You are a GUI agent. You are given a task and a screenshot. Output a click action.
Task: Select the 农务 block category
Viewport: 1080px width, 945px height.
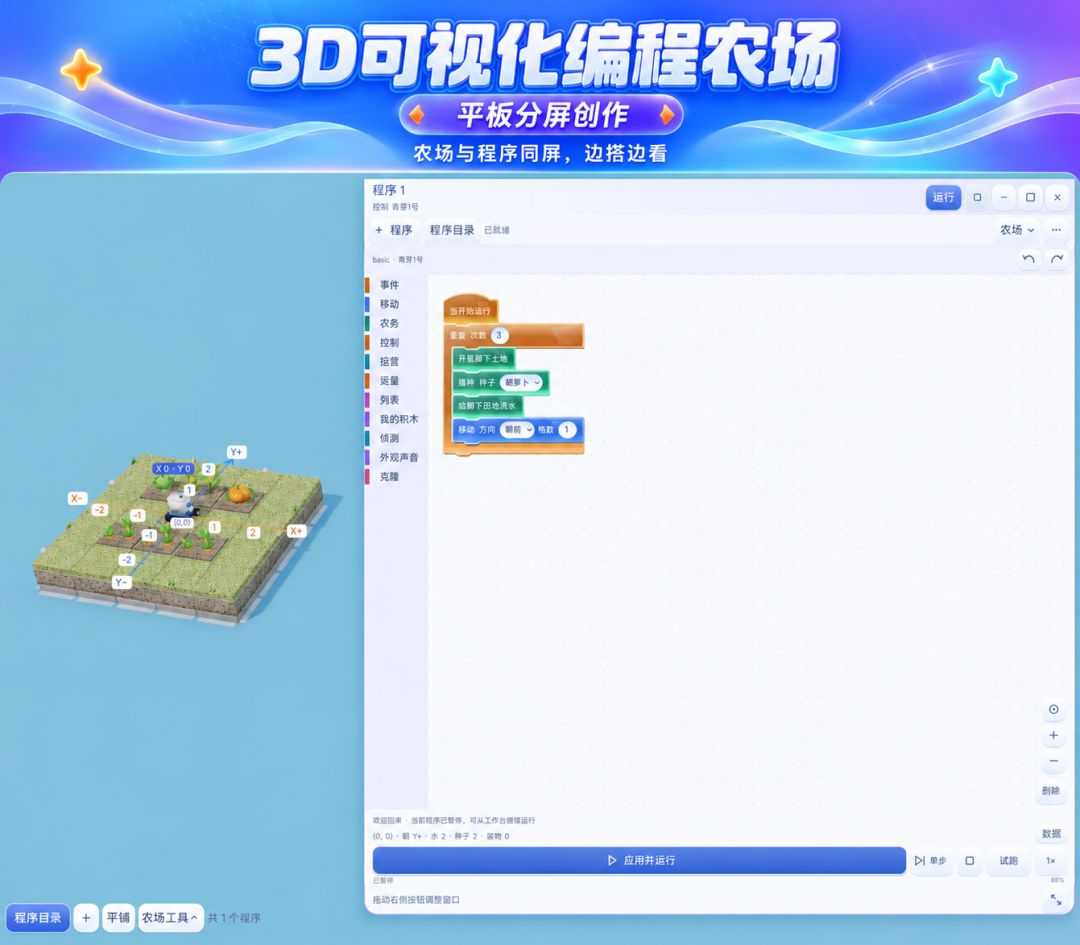tap(389, 323)
